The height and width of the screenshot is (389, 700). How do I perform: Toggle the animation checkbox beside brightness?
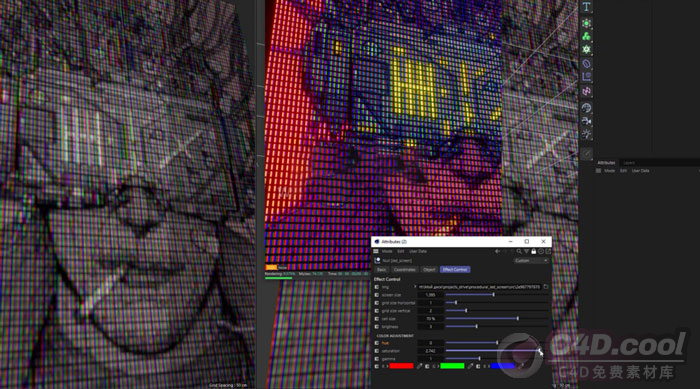(x=376, y=327)
